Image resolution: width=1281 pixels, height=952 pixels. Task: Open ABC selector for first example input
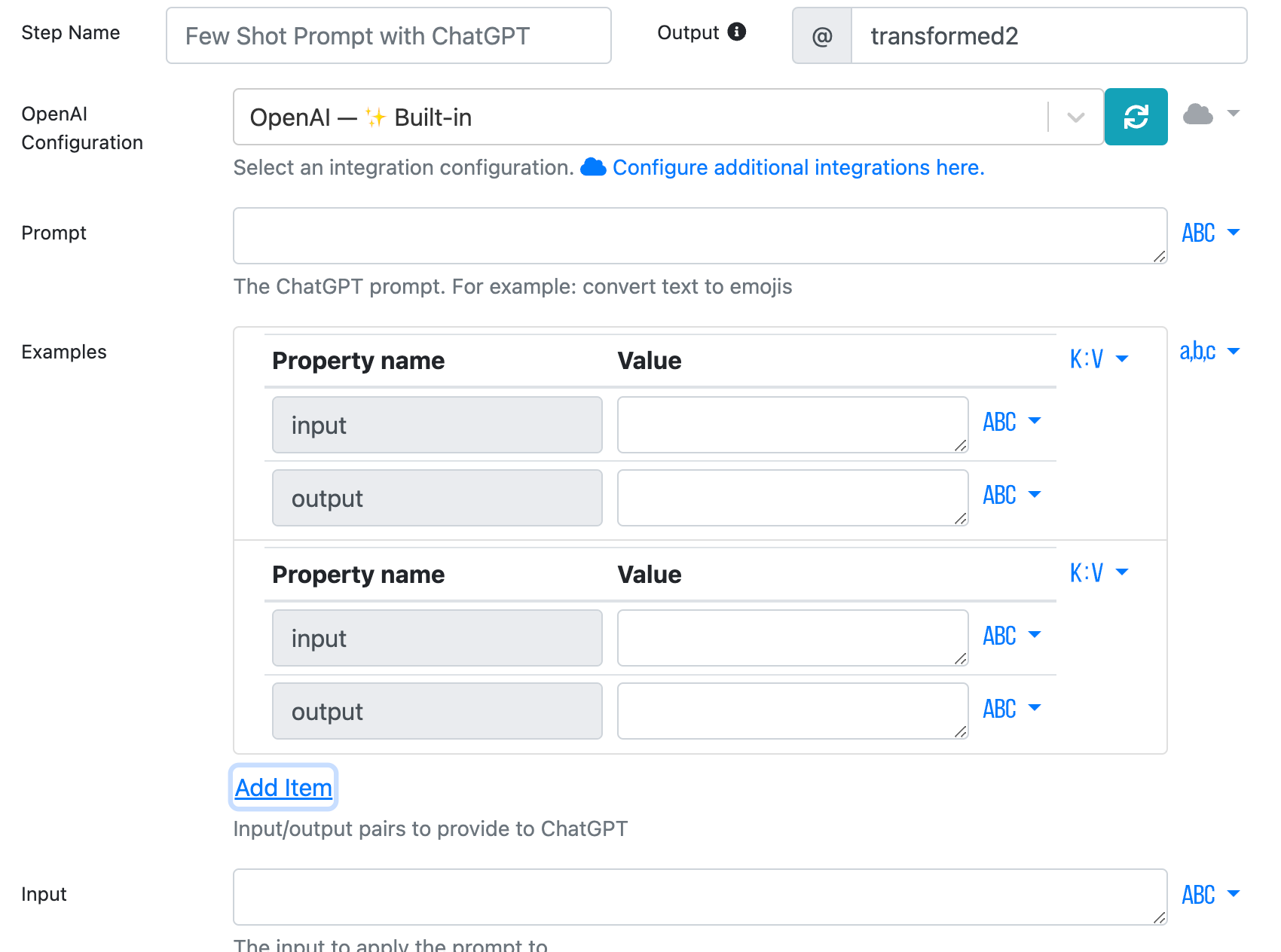point(1011,422)
